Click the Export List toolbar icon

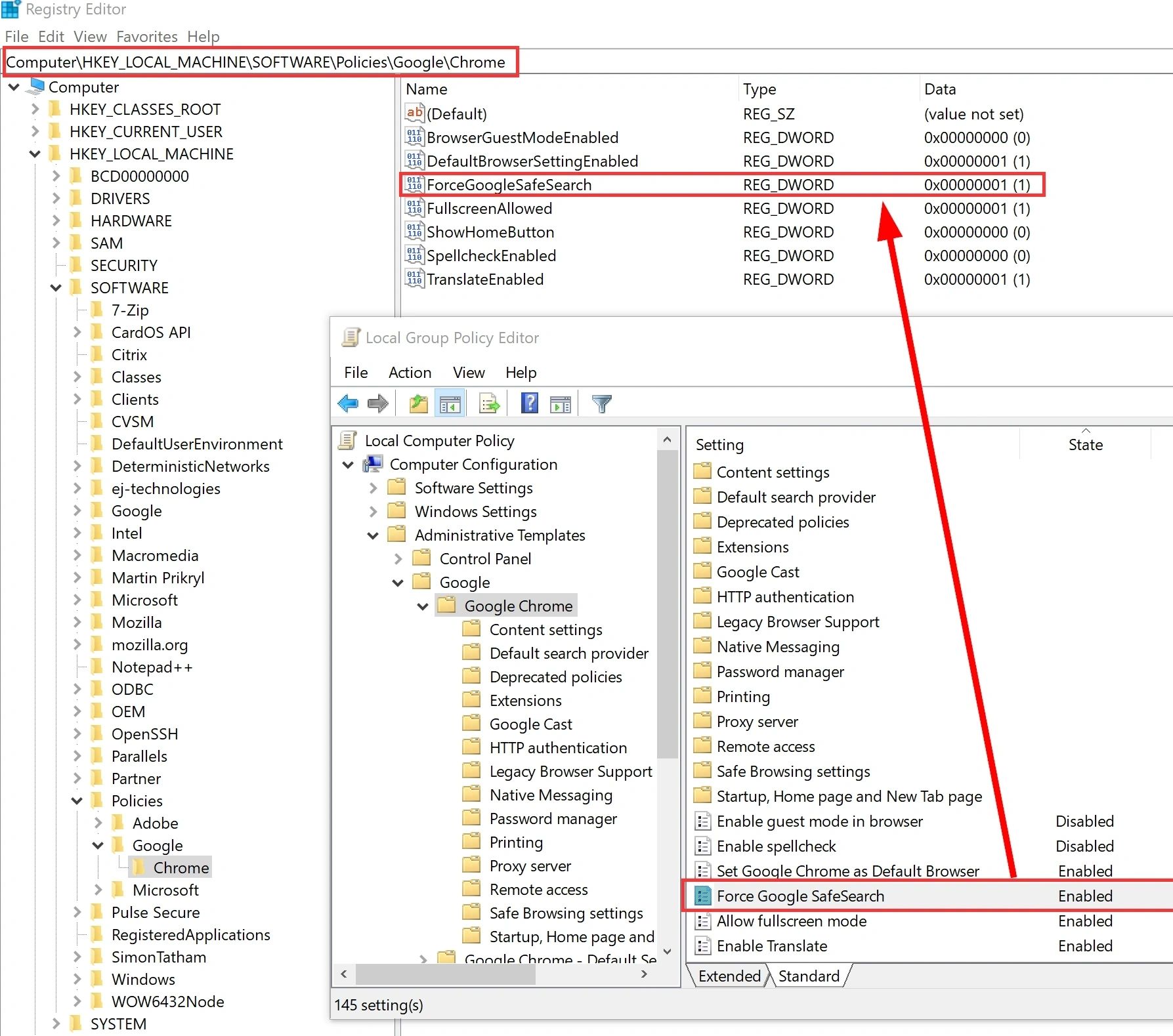490,404
